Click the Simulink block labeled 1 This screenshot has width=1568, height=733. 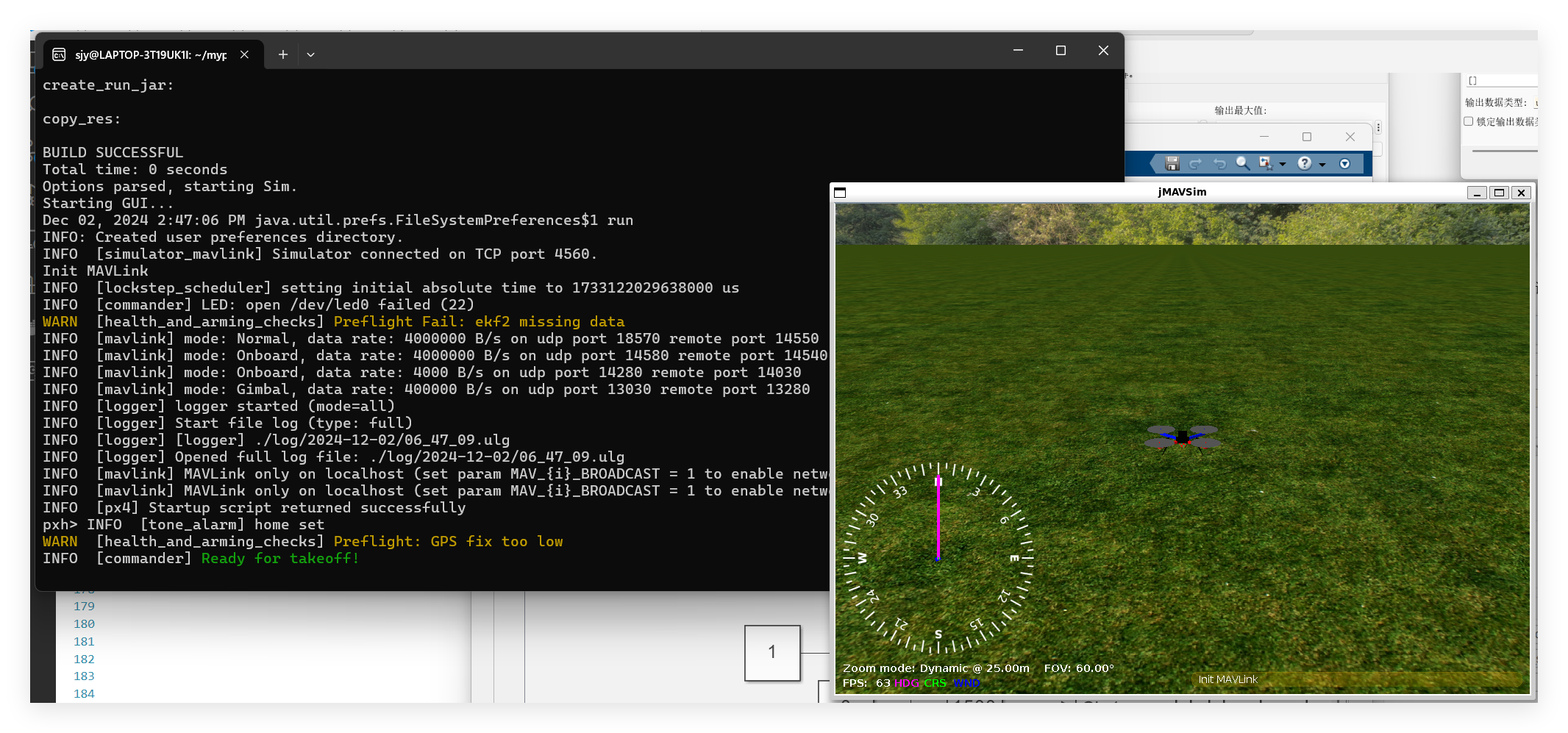tap(772, 653)
